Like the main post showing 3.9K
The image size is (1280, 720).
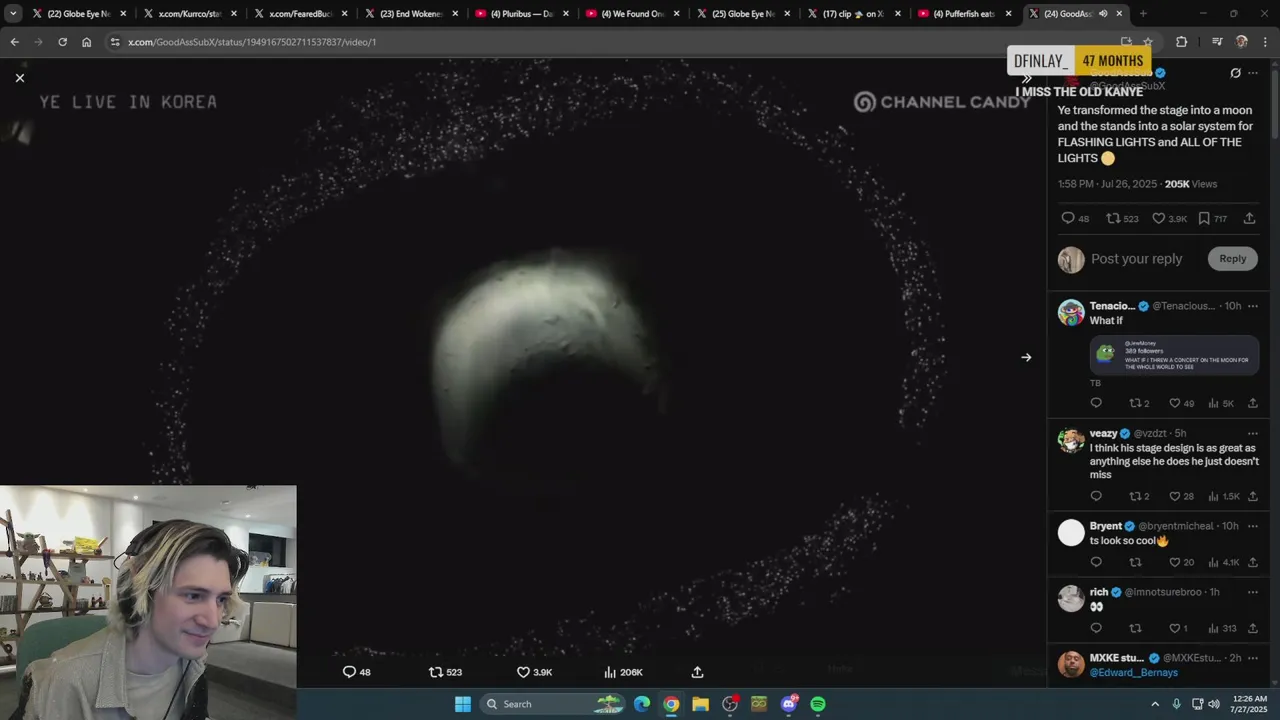pyautogui.click(x=1169, y=218)
